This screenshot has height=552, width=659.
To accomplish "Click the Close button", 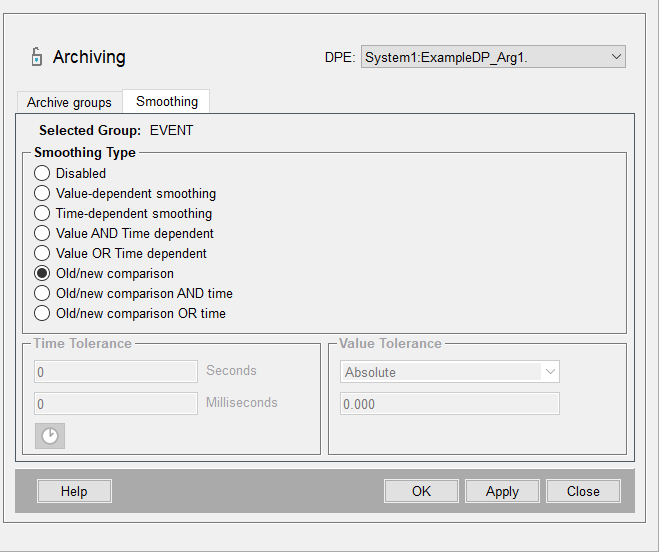I will click(583, 491).
